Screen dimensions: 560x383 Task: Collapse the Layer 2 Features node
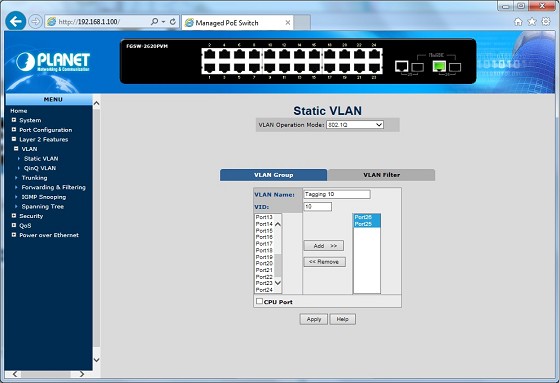click(x=14, y=139)
